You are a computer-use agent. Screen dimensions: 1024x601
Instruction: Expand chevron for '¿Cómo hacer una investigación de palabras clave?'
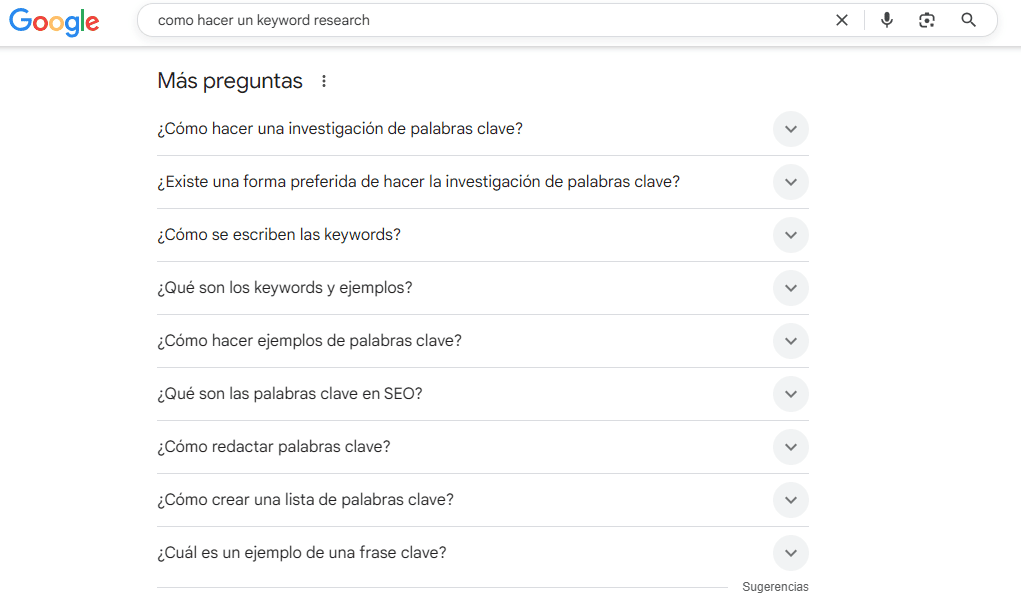tap(791, 129)
